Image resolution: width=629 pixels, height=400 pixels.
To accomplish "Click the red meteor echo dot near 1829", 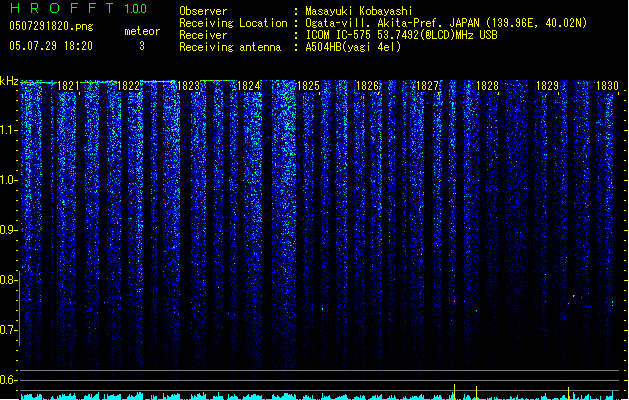I will pyautogui.click(x=568, y=303).
